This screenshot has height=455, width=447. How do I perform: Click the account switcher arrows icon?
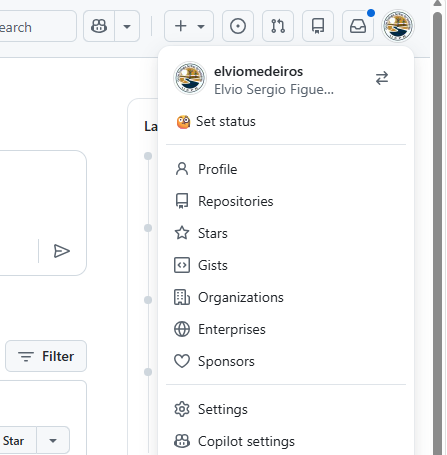[382, 78]
